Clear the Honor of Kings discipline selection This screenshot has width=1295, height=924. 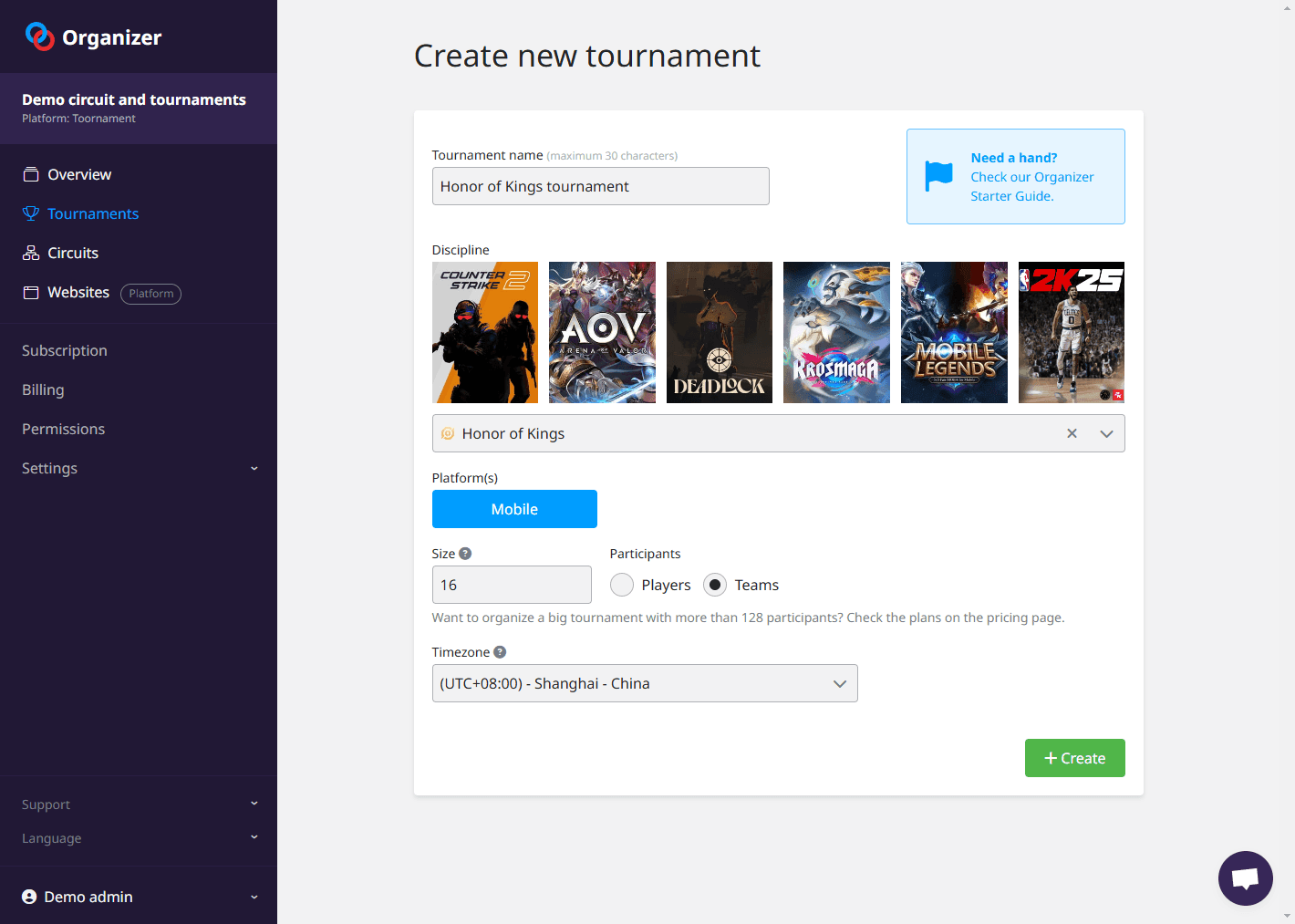1072,433
